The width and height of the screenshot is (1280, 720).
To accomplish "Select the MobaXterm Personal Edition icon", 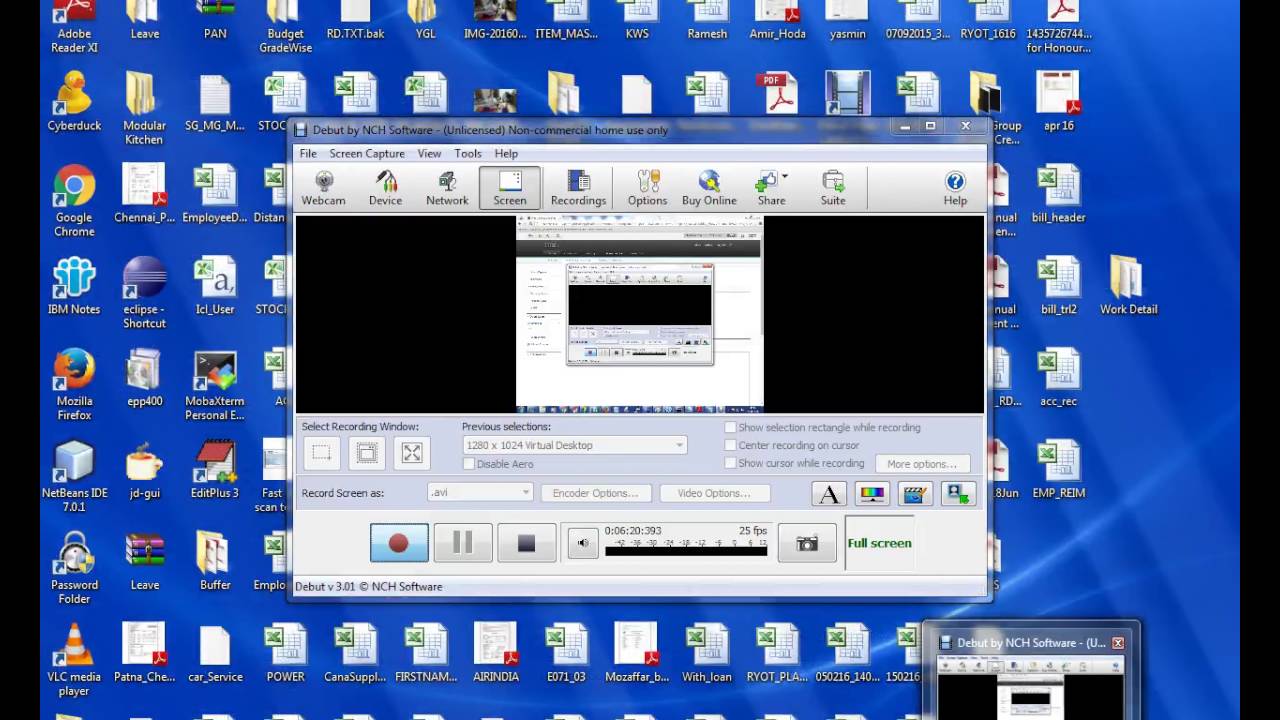I will point(215,384).
